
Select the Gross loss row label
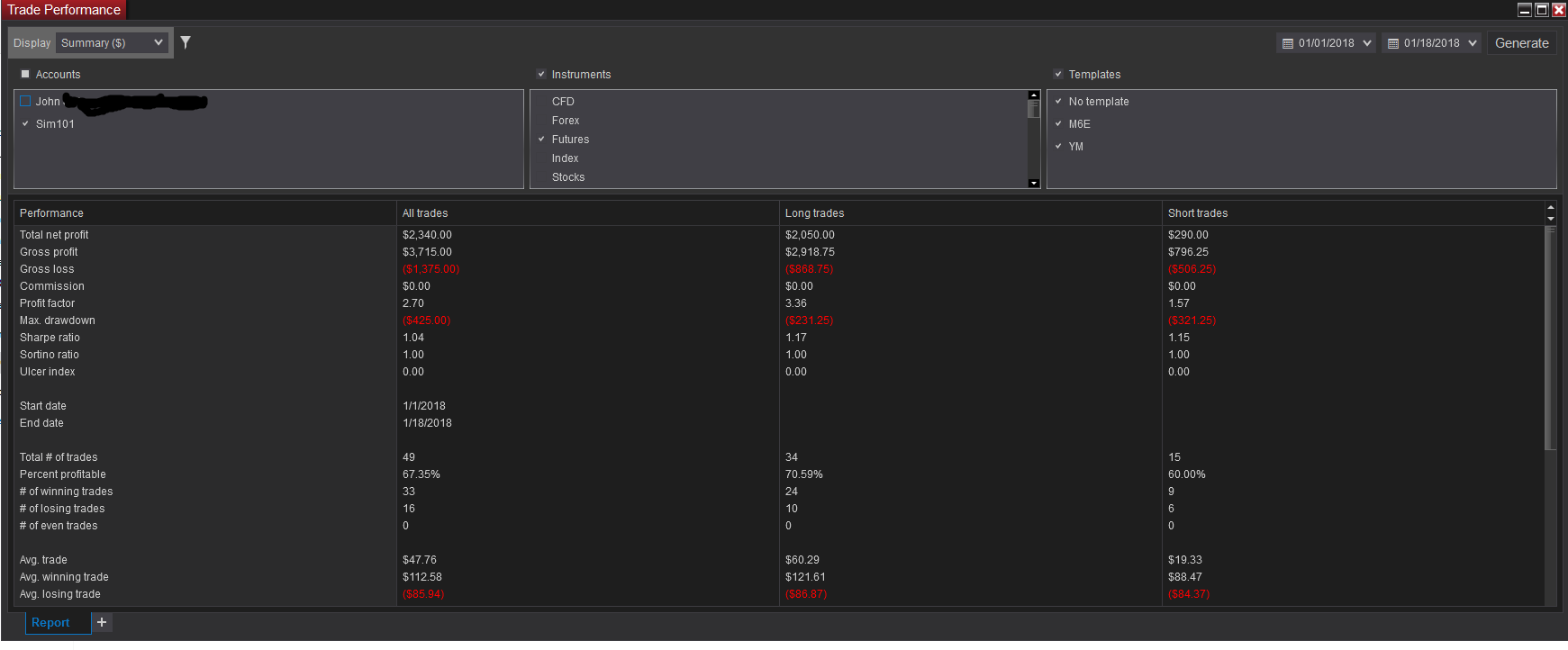pyautogui.click(x=47, y=269)
